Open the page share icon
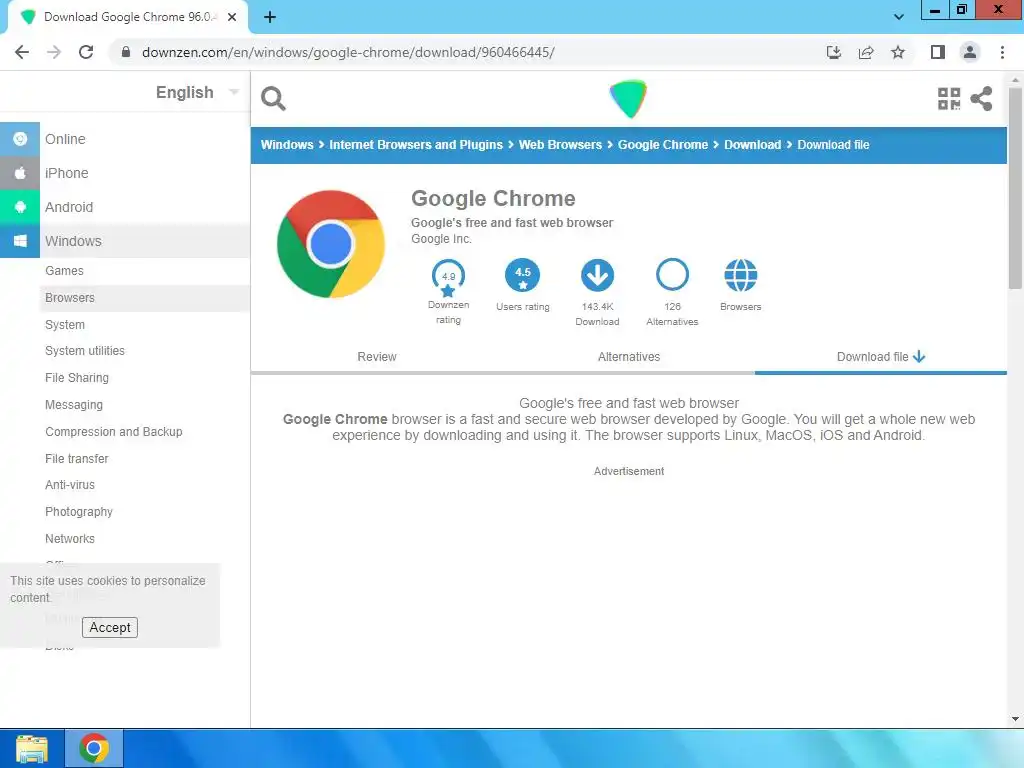This screenshot has height=768, width=1024. pos(981,99)
